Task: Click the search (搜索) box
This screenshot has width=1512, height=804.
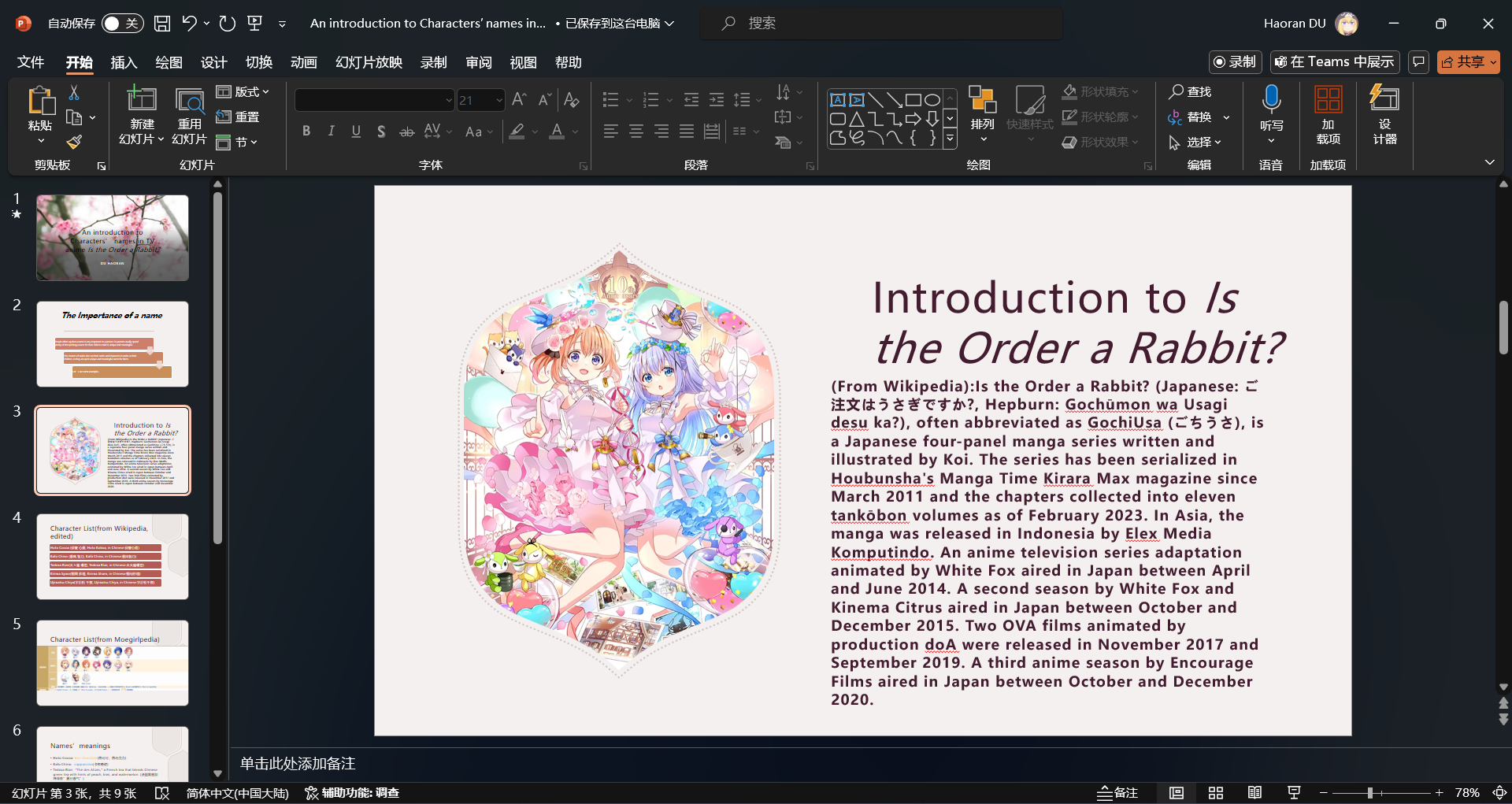Action: [880, 24]
